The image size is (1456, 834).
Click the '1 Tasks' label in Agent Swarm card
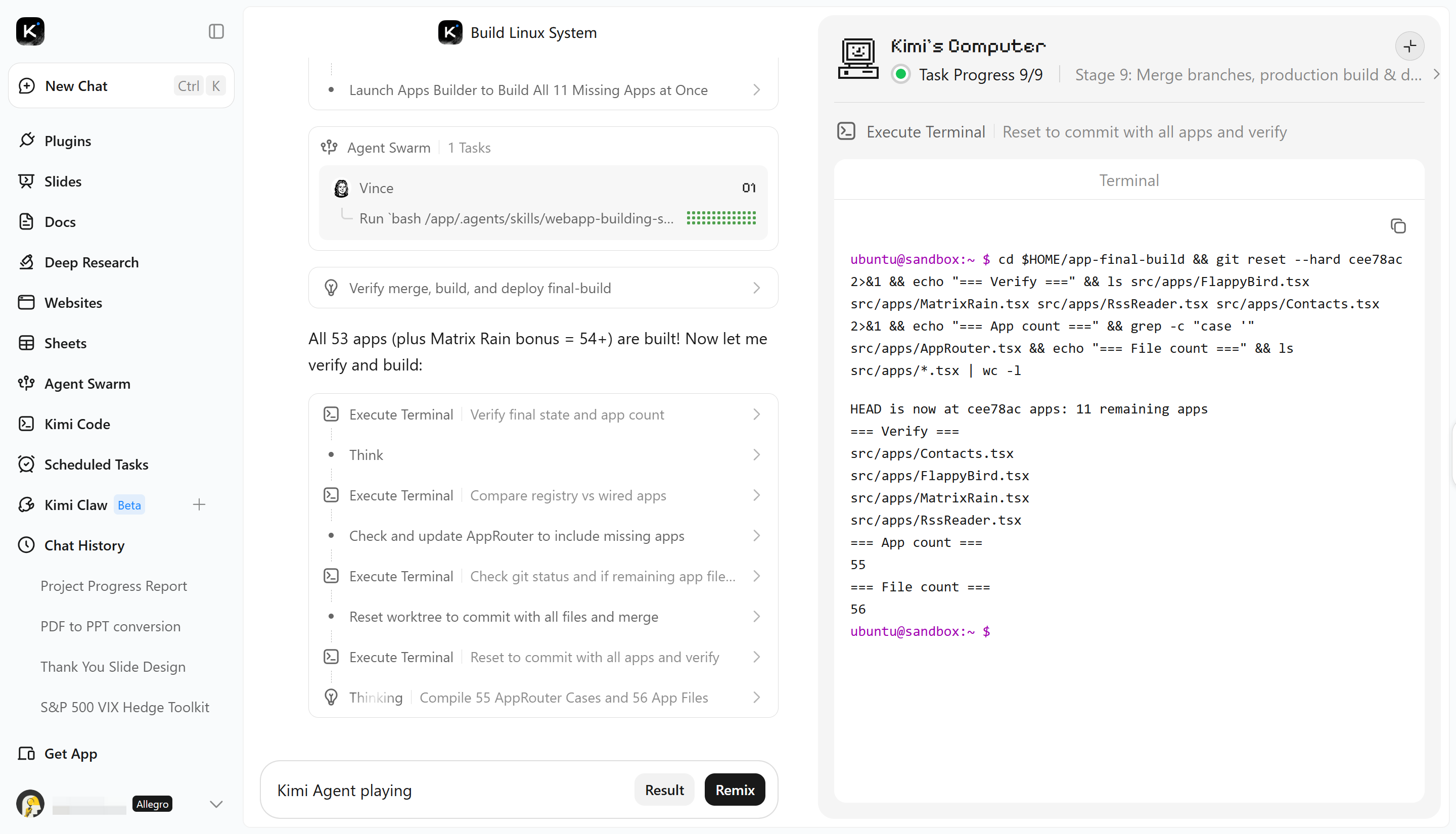[x=469, y=148]
